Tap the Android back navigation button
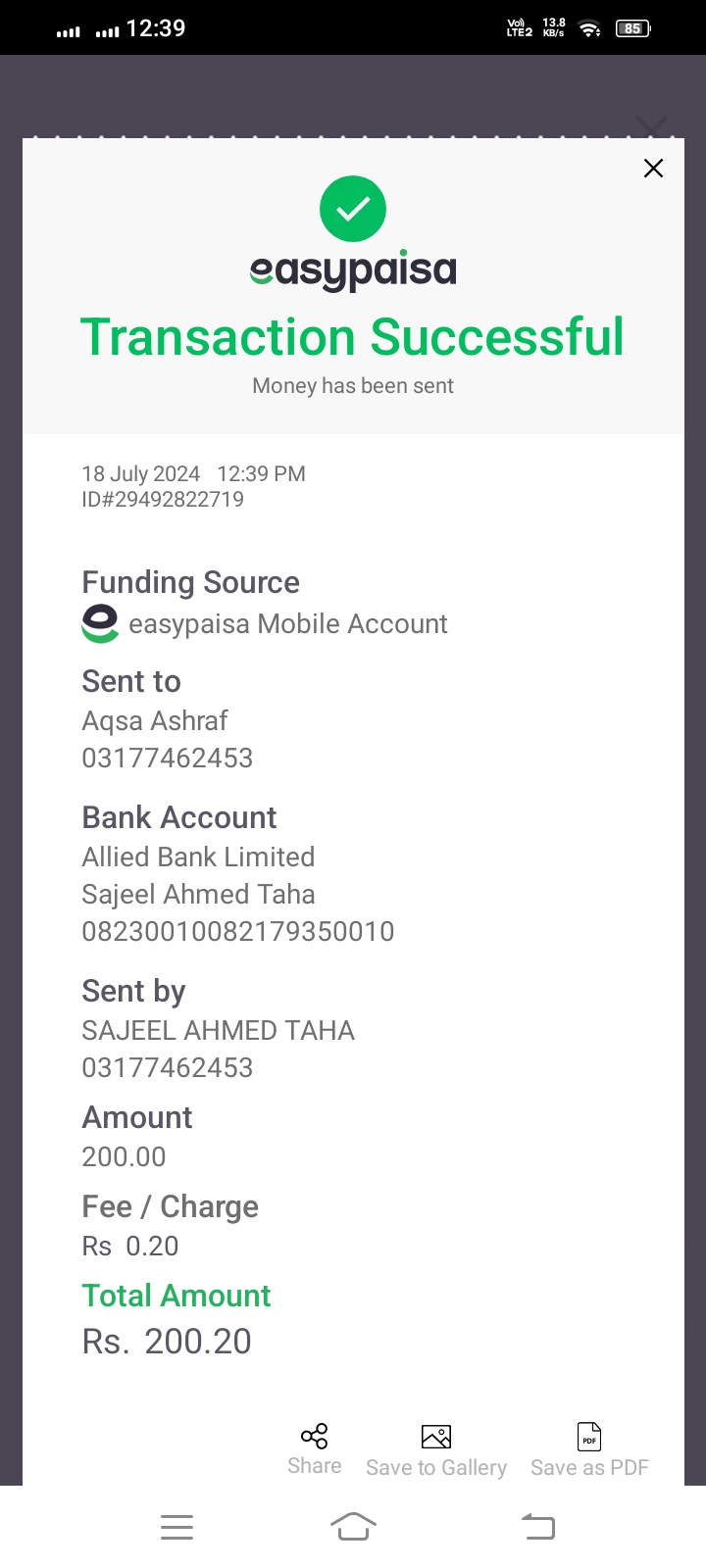The image size is (706, 1568). coord(537,1527)
